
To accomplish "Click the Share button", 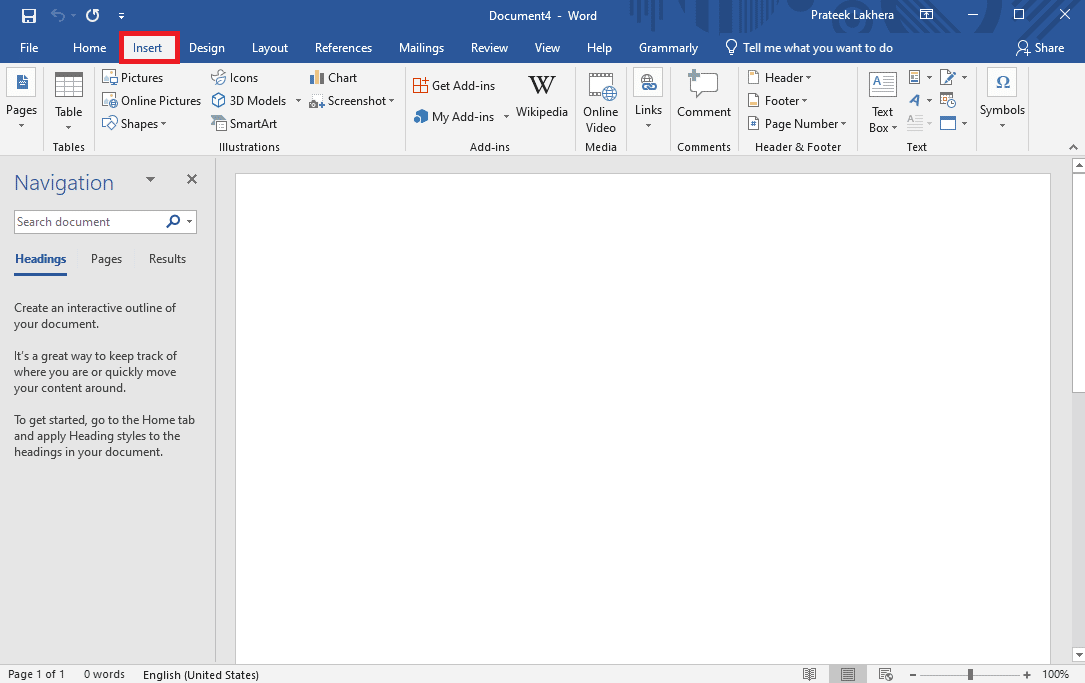I will [1040, 48].
